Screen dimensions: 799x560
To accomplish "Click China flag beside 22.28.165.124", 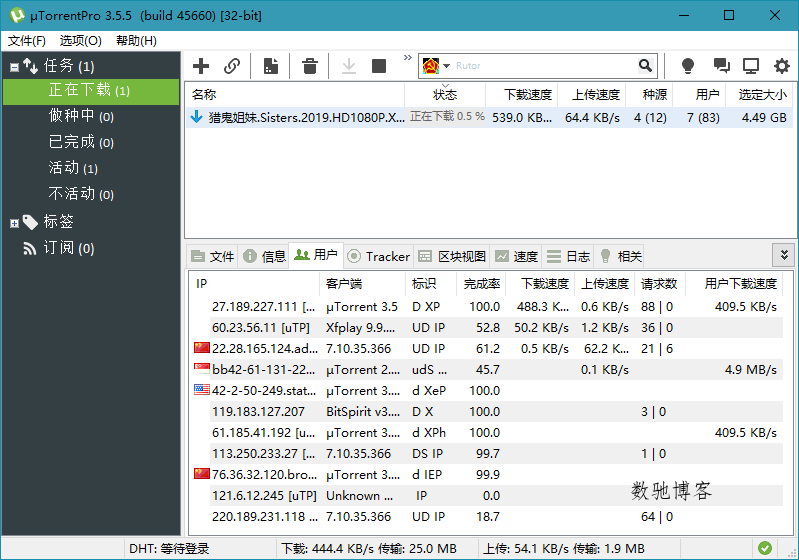I will pos(202,348).
